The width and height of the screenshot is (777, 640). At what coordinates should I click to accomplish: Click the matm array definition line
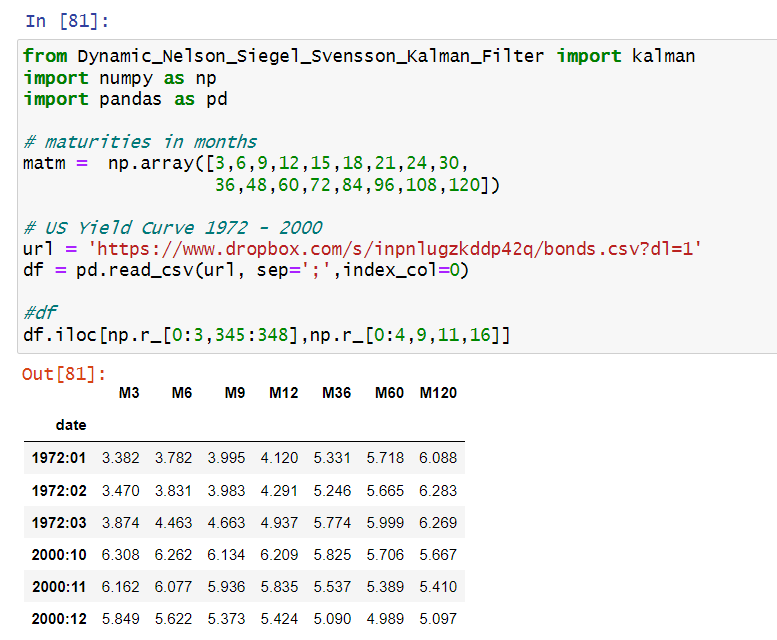[246, 163]
